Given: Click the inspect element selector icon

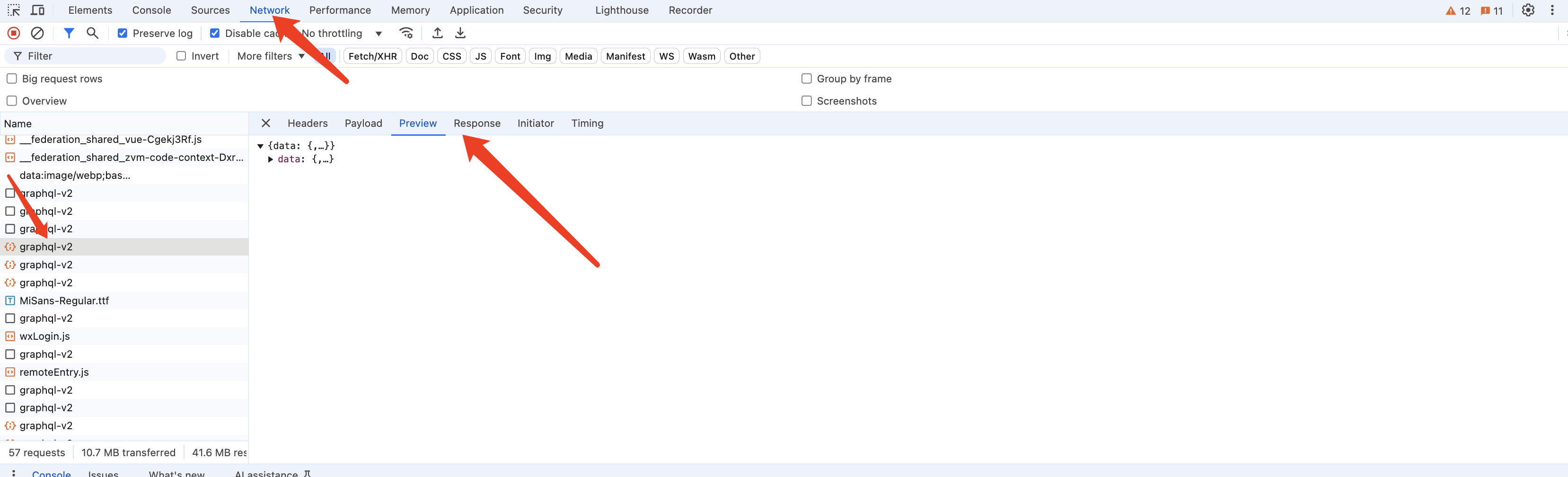Looking at the screenshot, I should pos(13,10).
